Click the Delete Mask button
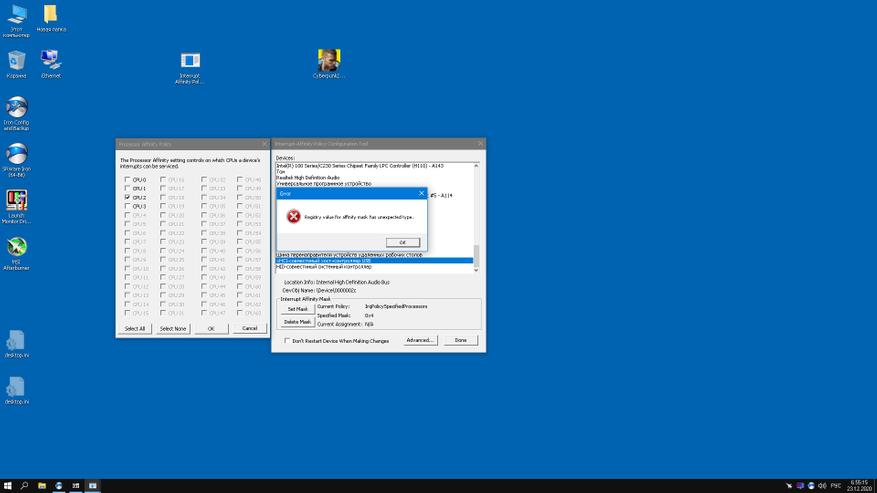The width and height of the screenshot is (877, 493). tap(297, 322)
